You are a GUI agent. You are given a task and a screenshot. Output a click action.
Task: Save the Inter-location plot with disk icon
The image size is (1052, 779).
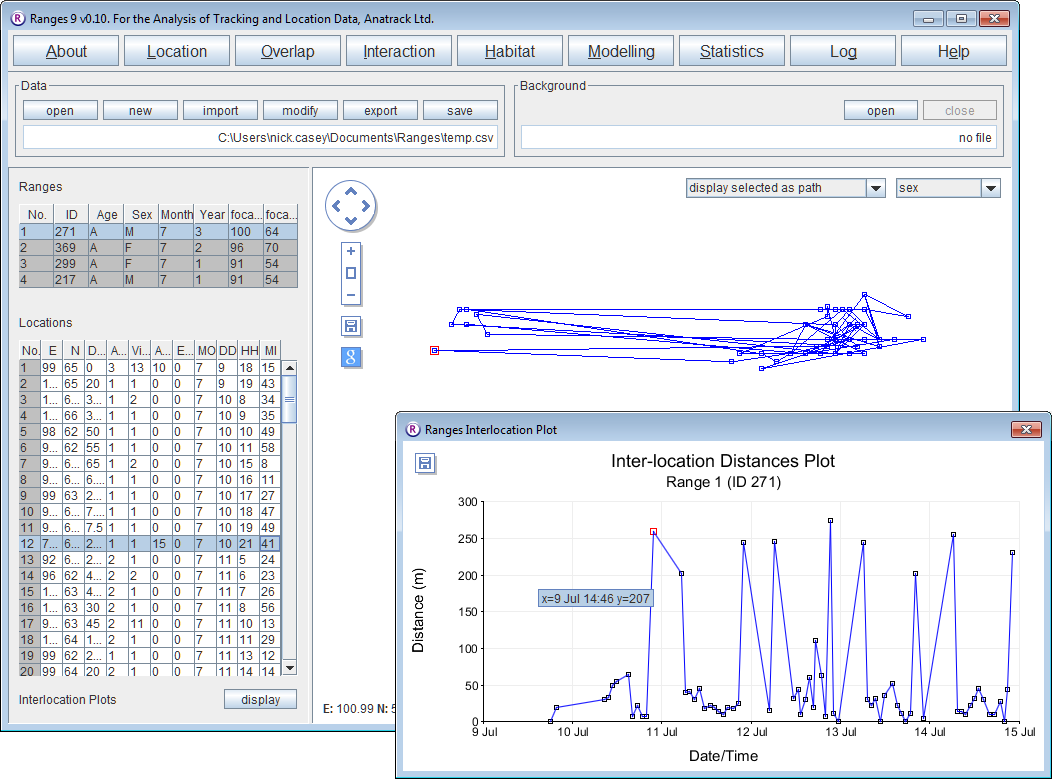point(425,463)
